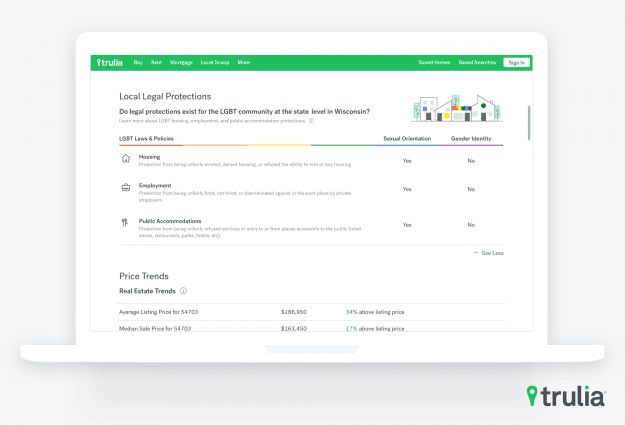The width and height of the screenshot is (625, 425).
Task: Click info icon after LGBT protections description
Action: (x=311, y=121)
